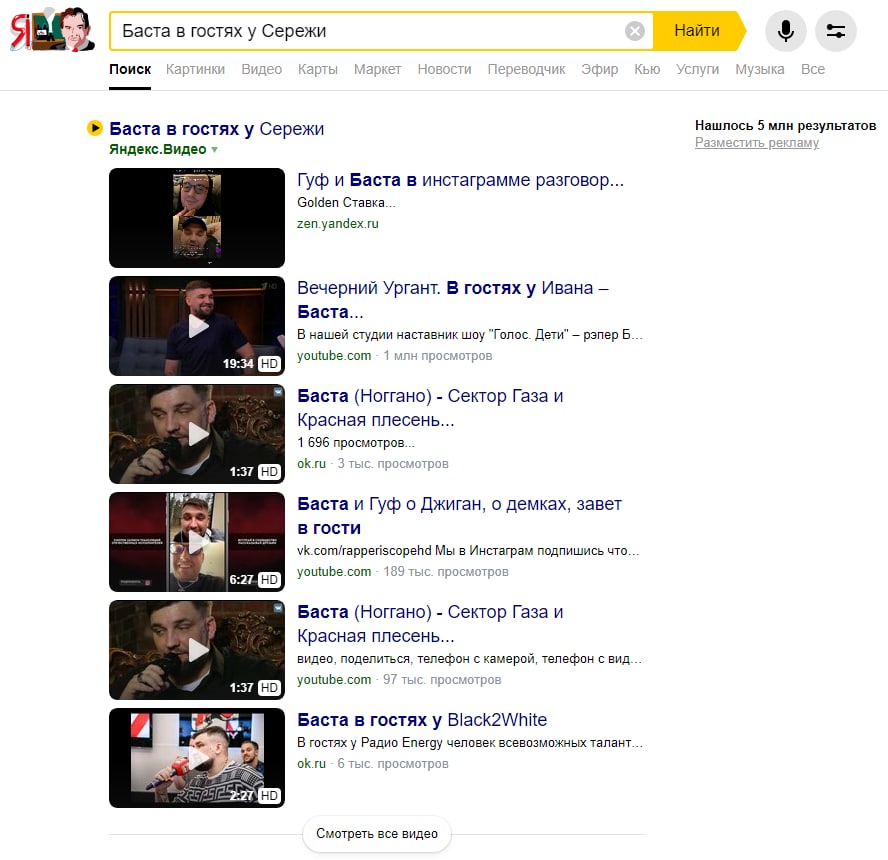Open the Карты tab
Screen dimensions: 888x860
tap(318, 69)
